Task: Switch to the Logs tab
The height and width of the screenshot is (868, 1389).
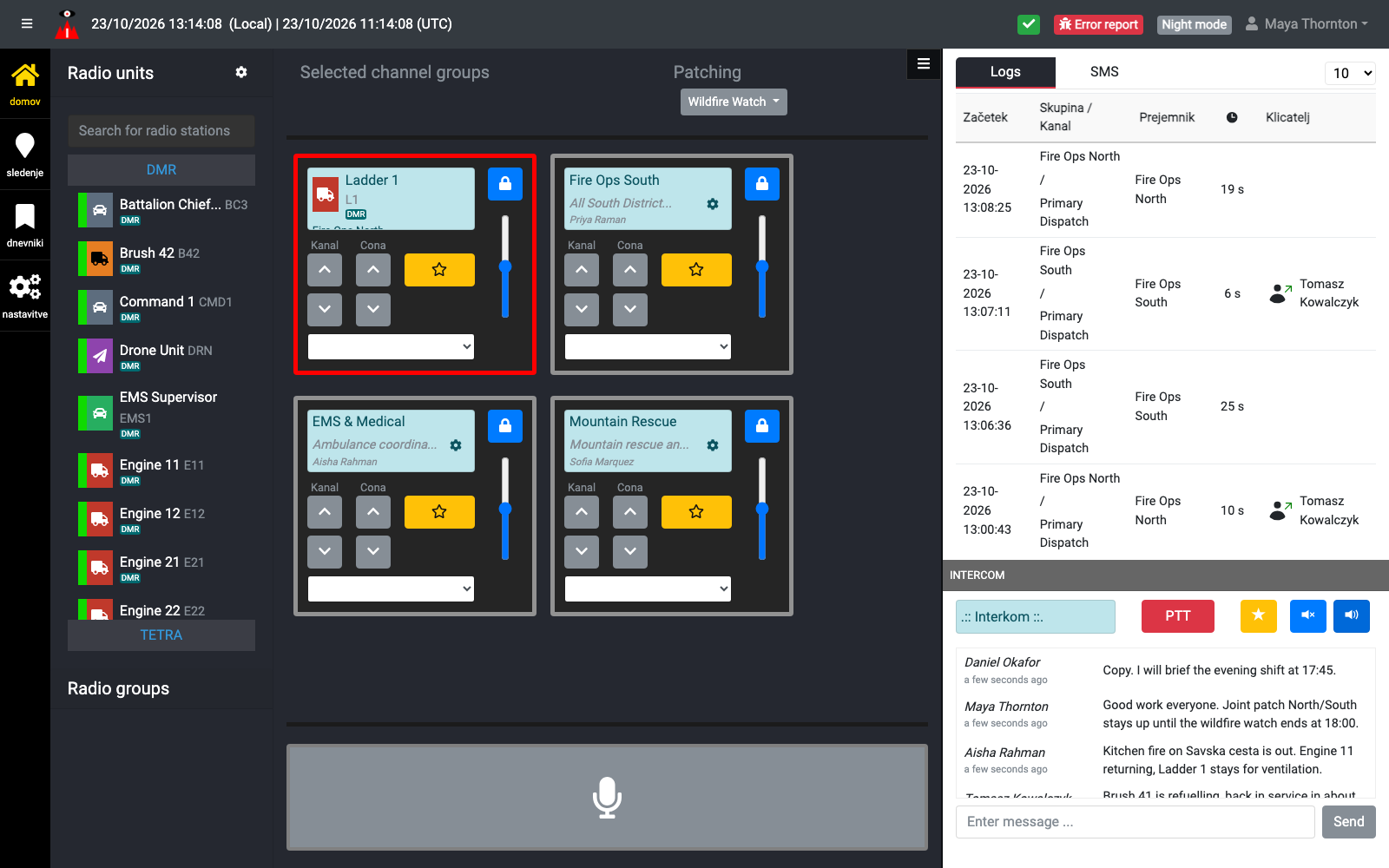Action: pos(1005,72)
